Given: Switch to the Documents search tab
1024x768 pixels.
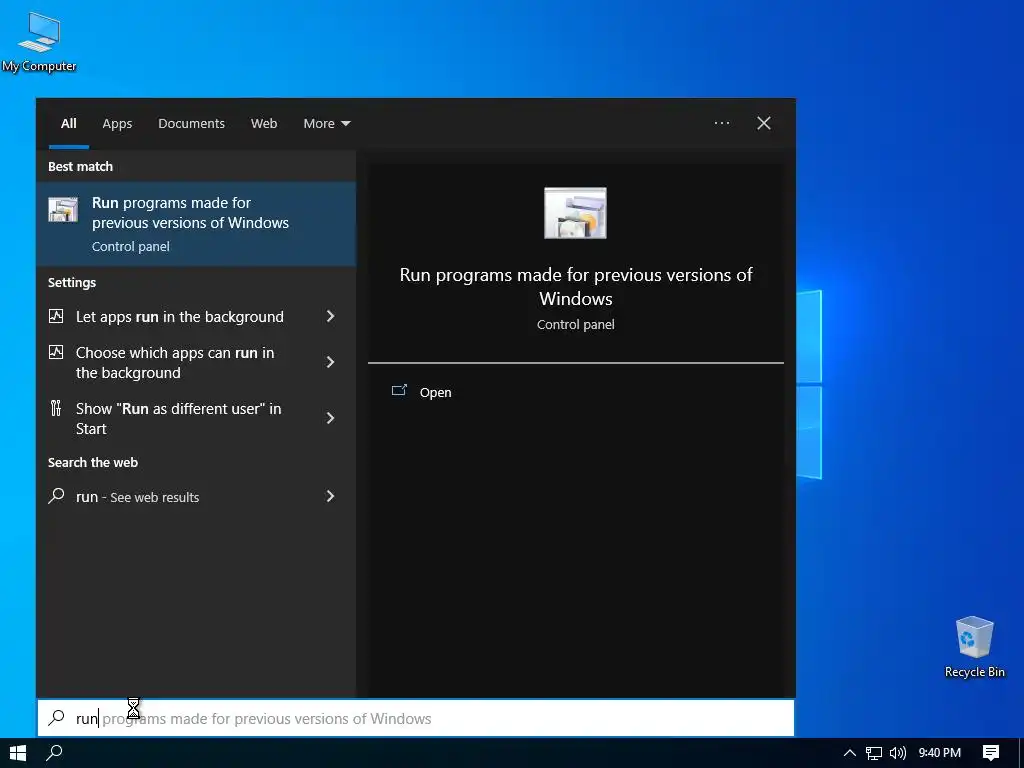Looking at the screenshot, I should (191, 123).
